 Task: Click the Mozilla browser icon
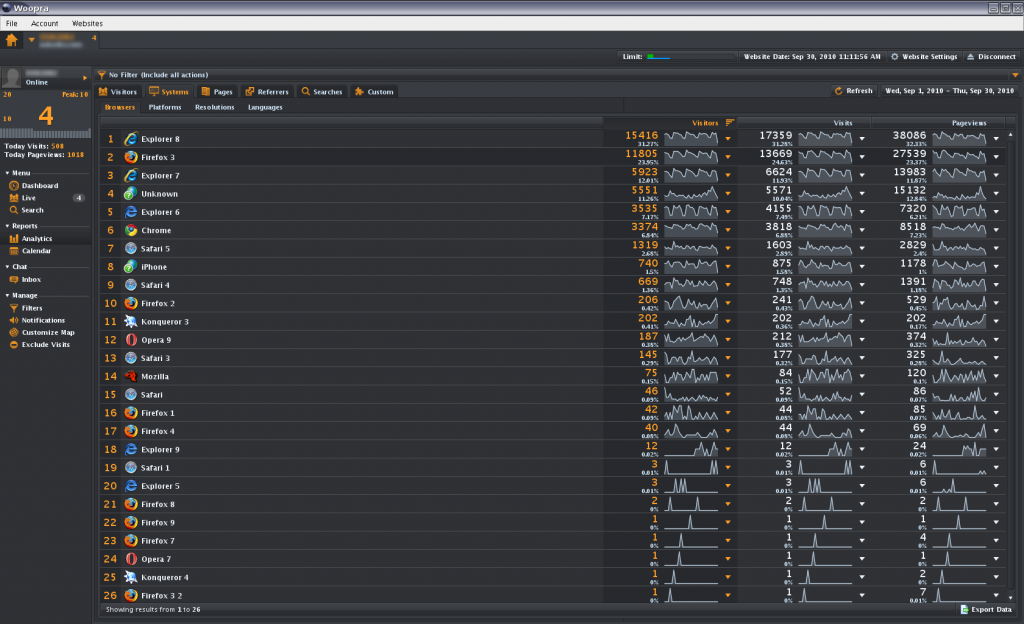click(131, 377)
